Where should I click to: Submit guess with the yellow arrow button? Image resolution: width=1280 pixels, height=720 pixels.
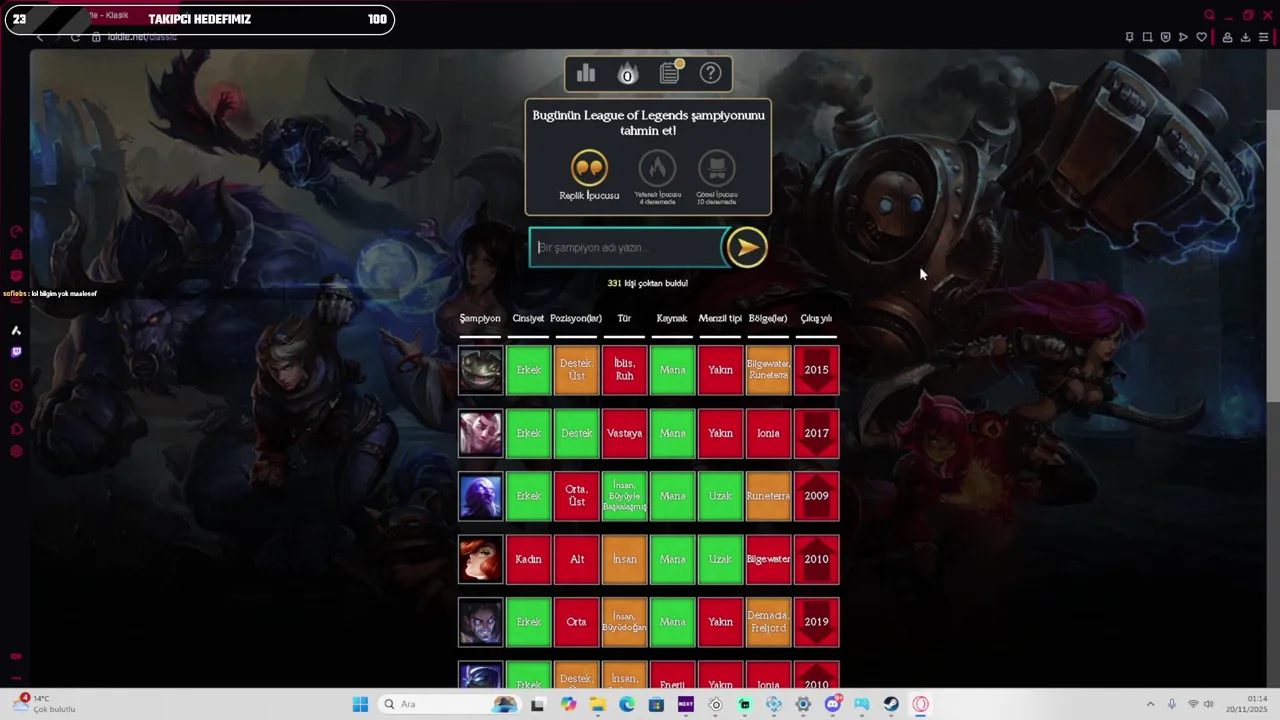click(x=746, y=248)
